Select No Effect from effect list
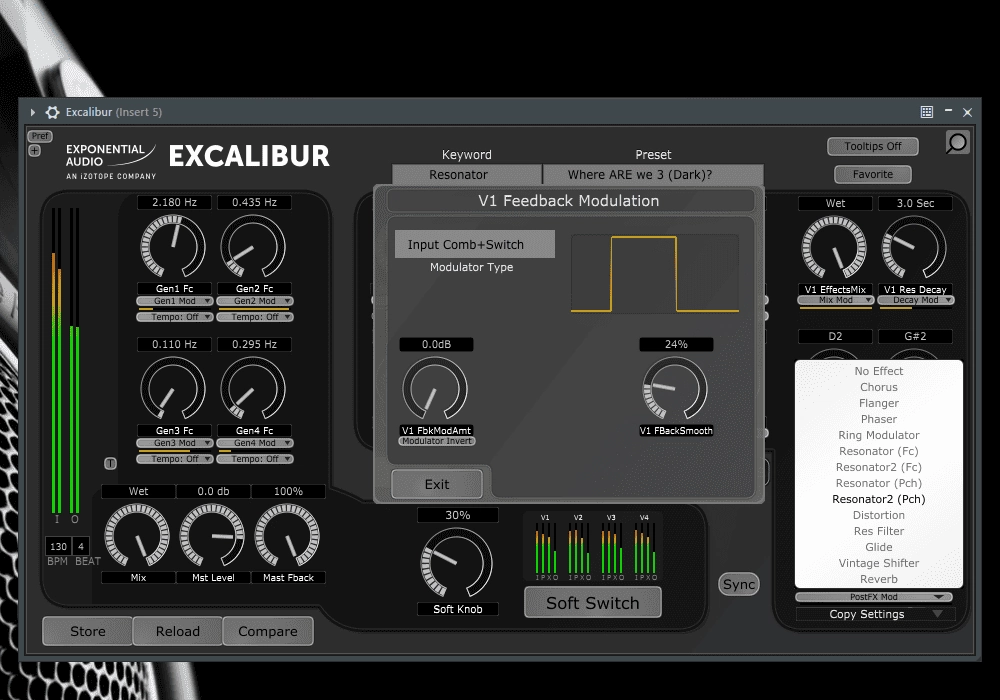Viewport: 1000px width, 700px height. tap(879, 371)
